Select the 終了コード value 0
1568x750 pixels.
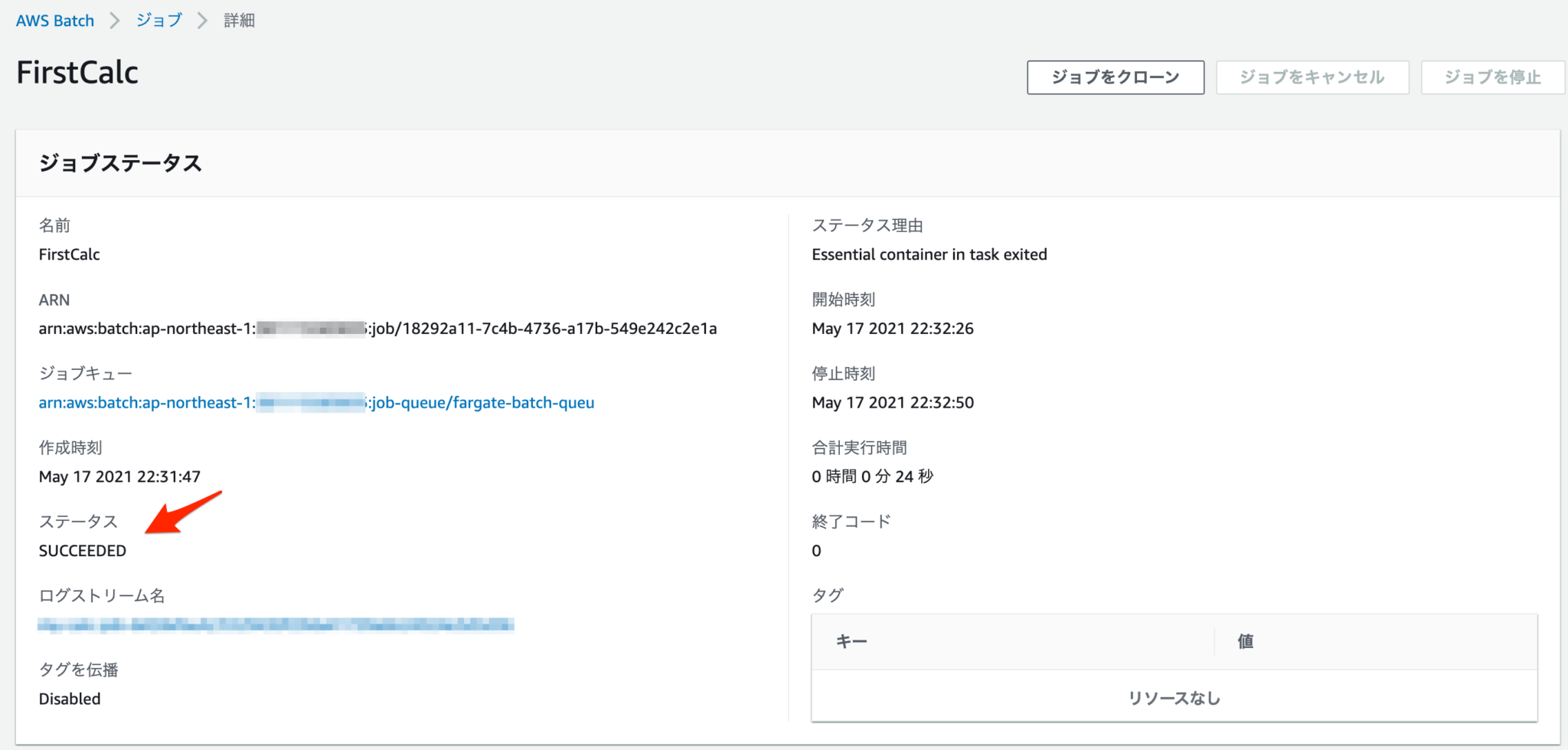(816, 550)
